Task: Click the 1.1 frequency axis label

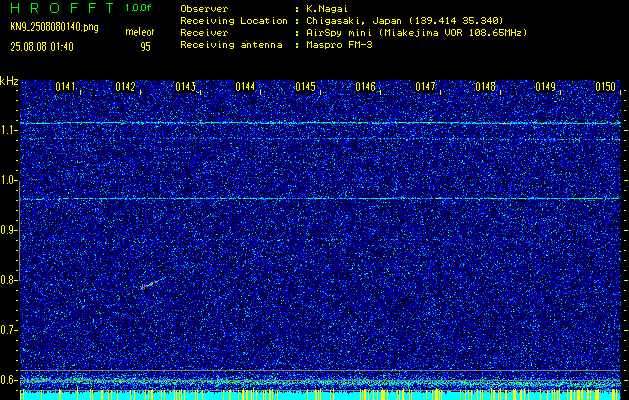Action: coord(9,130)
